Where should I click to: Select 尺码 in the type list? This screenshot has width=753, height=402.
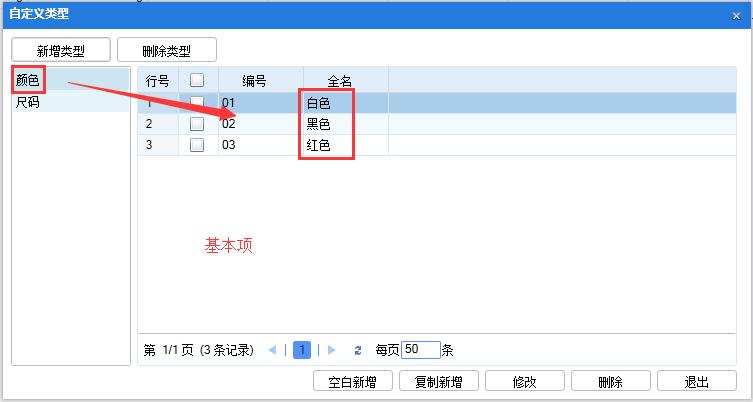[71, 102]
